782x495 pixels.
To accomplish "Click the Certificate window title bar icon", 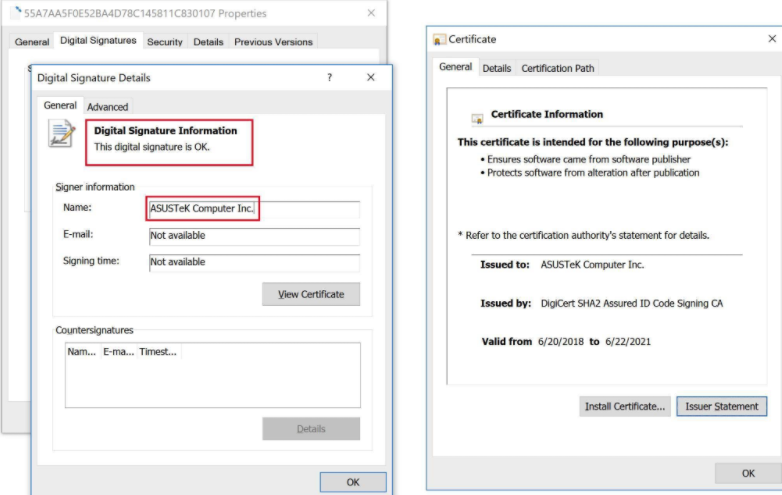I will (439, 39).
